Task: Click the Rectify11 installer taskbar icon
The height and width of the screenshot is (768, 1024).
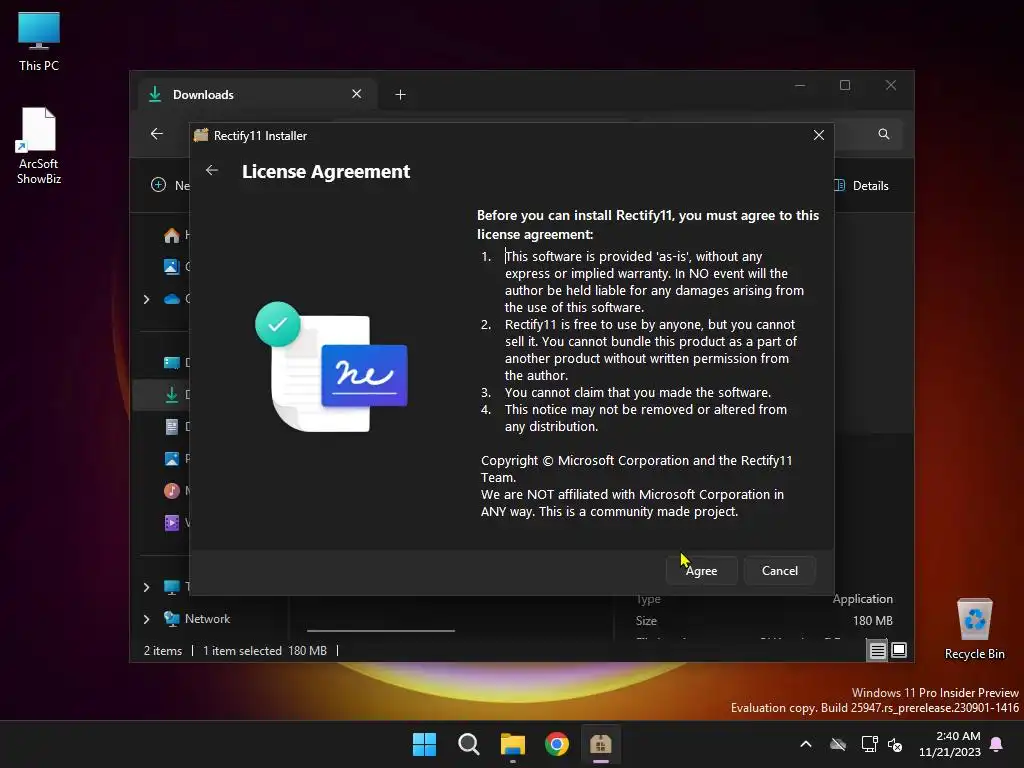Action: pos(601,744)
